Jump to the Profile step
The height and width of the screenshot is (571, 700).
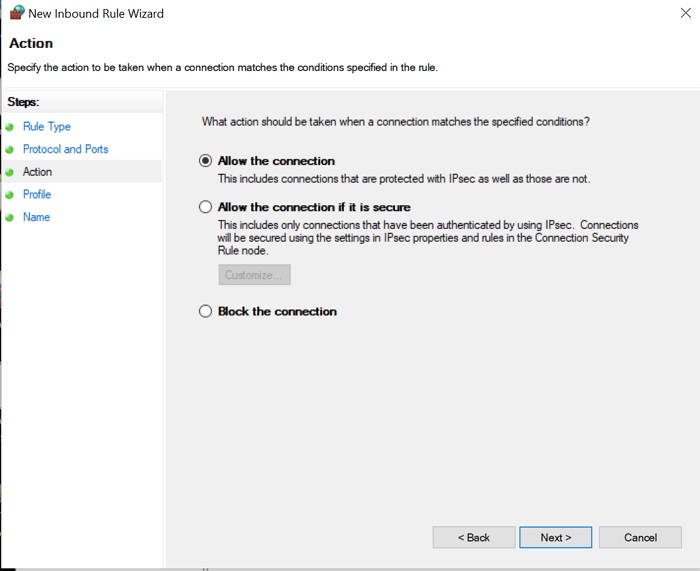pyautogui.click(x=37, y=194)
